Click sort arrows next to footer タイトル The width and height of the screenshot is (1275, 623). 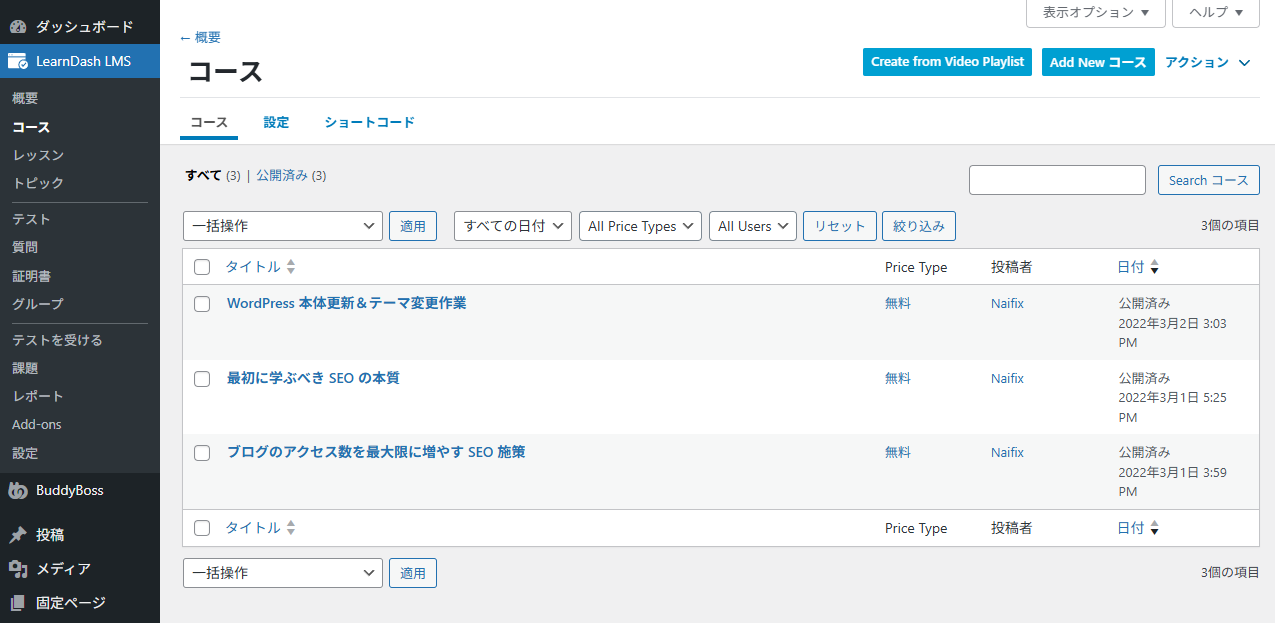pyautogui.click(x=291, y=528)
